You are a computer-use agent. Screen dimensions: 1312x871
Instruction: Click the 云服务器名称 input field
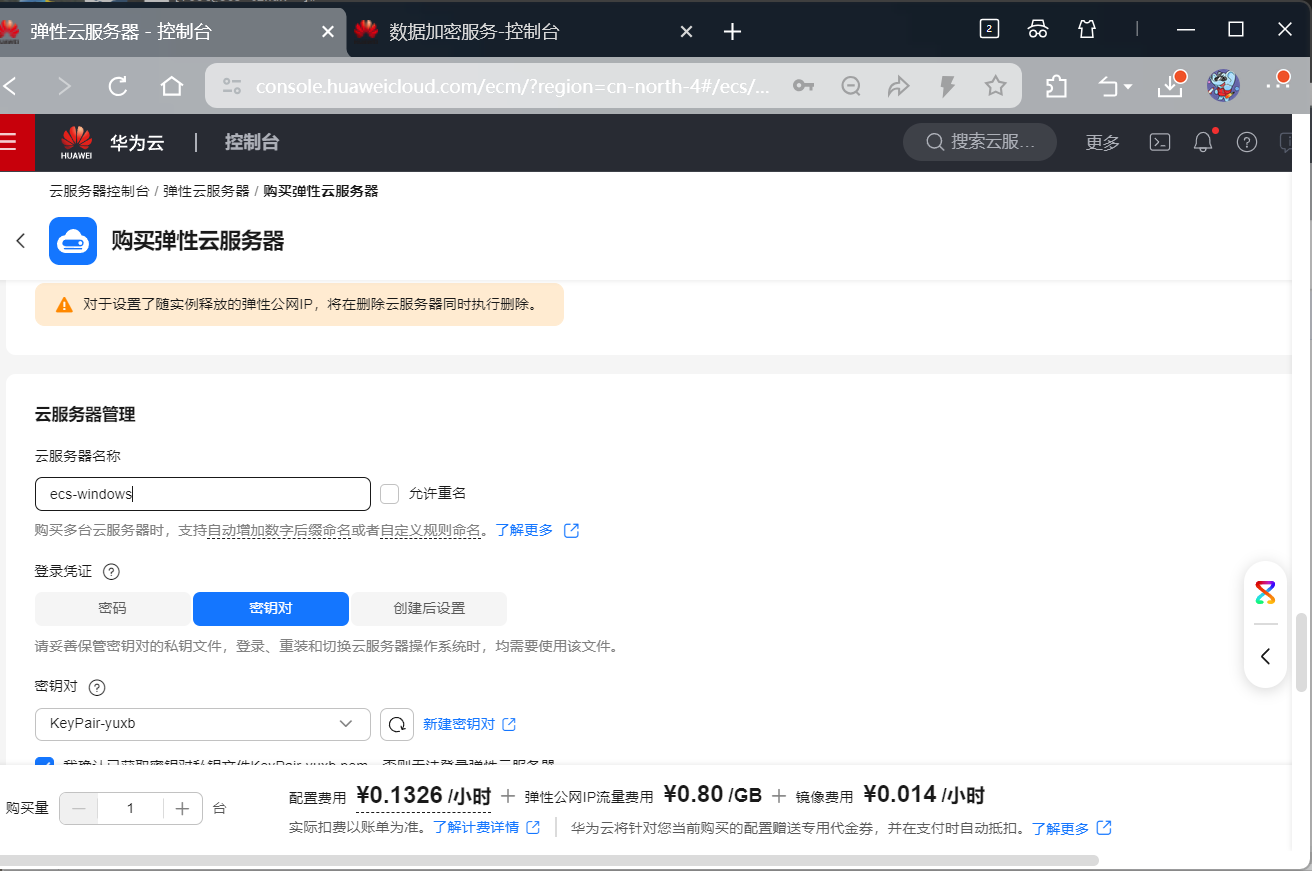(203, 493)
